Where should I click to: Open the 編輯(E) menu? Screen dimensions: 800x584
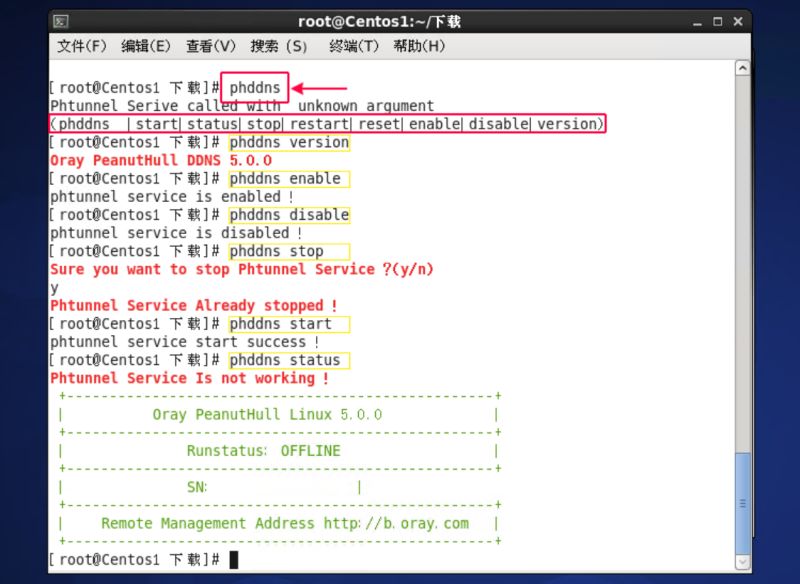click(146, 46)
